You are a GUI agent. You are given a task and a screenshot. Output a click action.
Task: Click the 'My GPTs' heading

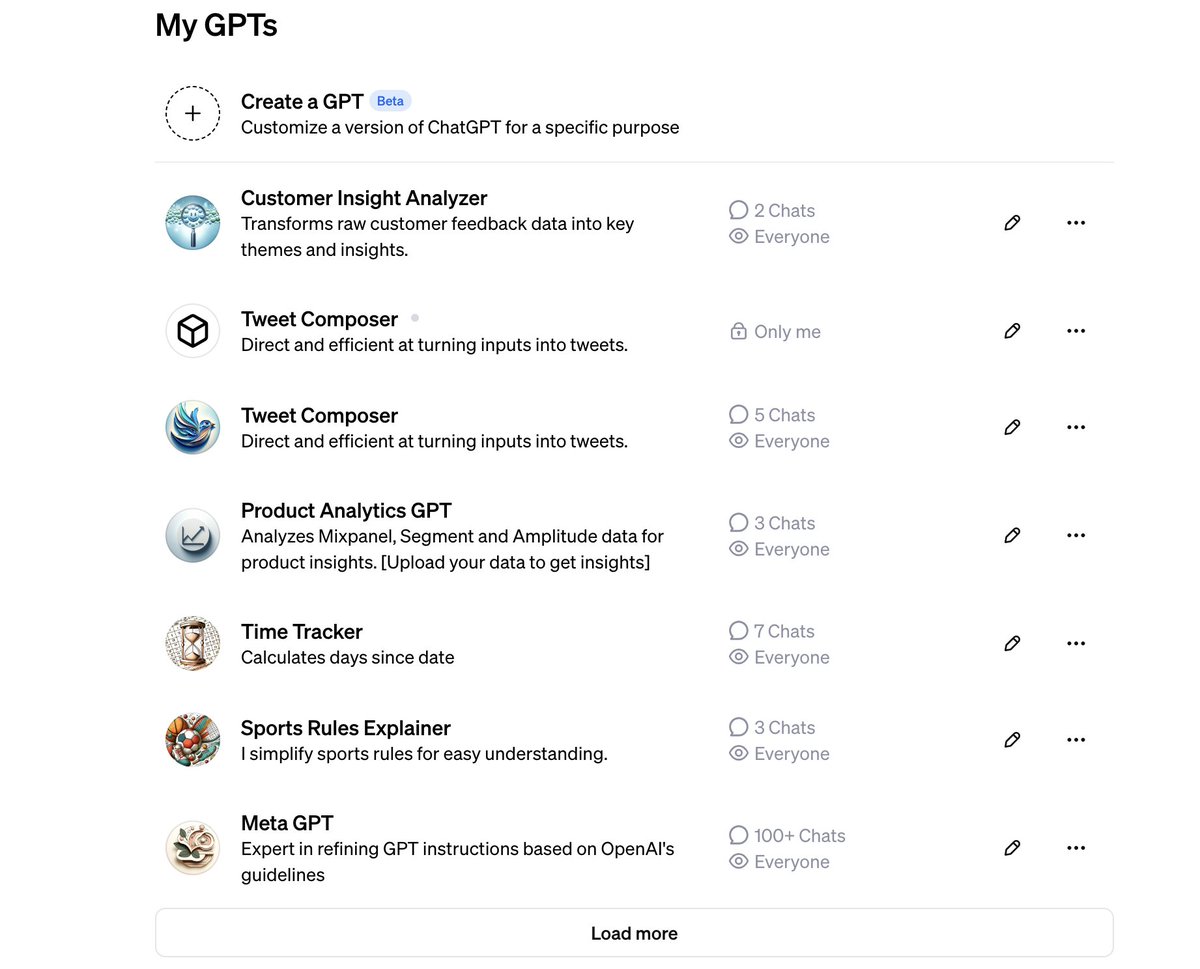(x=216, y=25)
